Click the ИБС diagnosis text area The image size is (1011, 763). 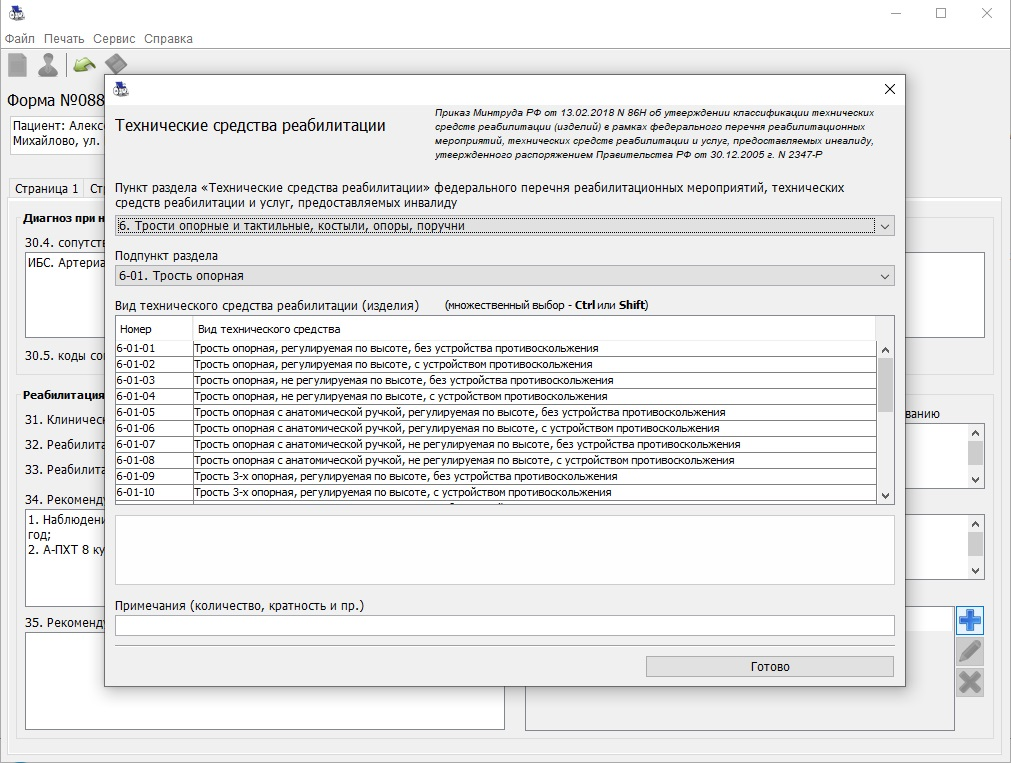(x=65, y=295)
